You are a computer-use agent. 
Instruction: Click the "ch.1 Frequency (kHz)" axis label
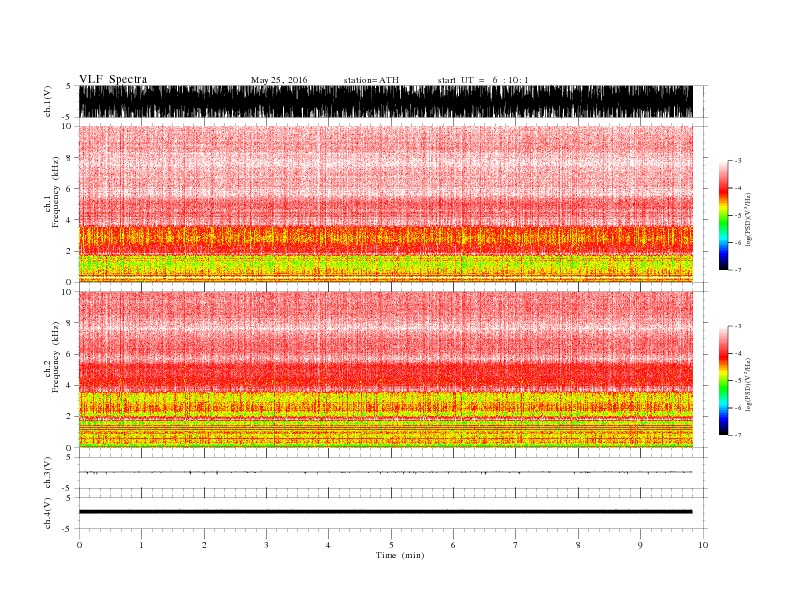click(x=52, y=192)
